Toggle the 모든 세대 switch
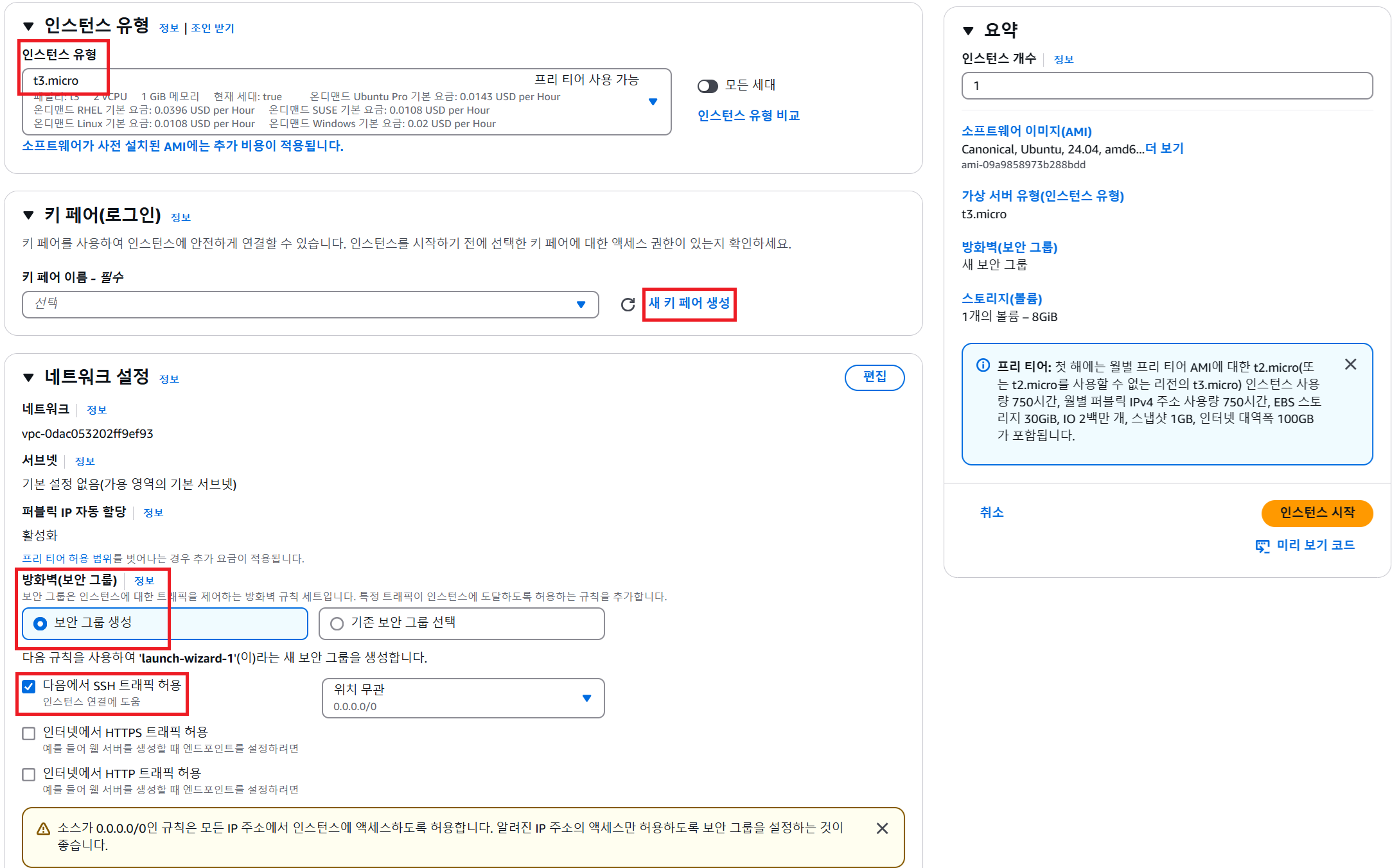Viewport: 1399px width, 868px height. point(707,86)
